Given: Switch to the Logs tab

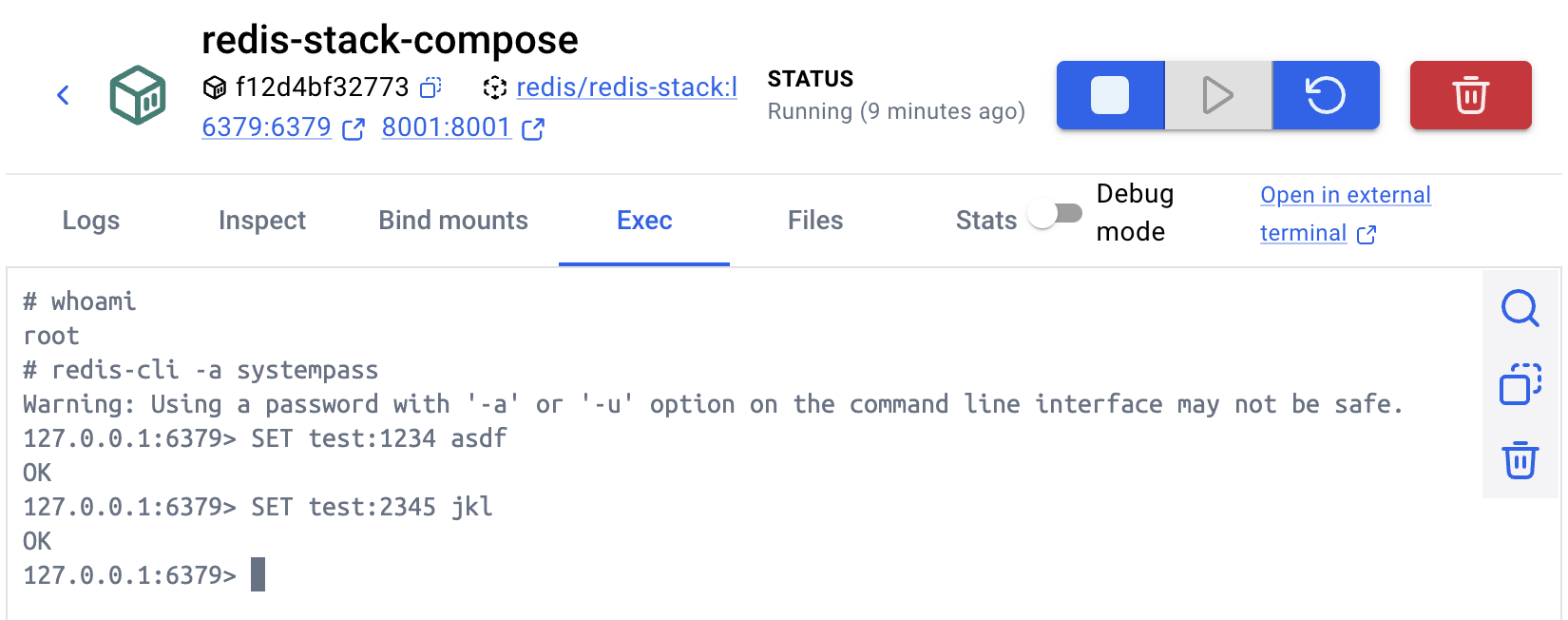Looking at the screenshot, I should pos(91,221).
